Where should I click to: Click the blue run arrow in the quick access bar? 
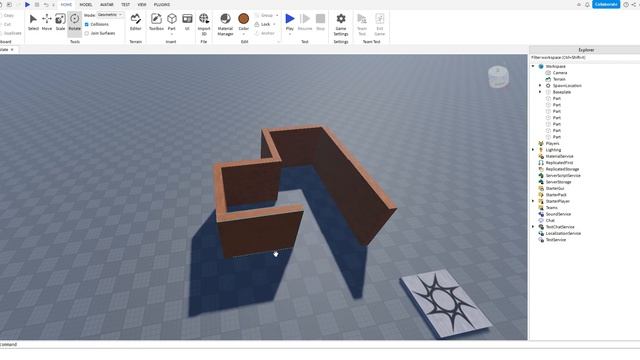pos(27,4)
